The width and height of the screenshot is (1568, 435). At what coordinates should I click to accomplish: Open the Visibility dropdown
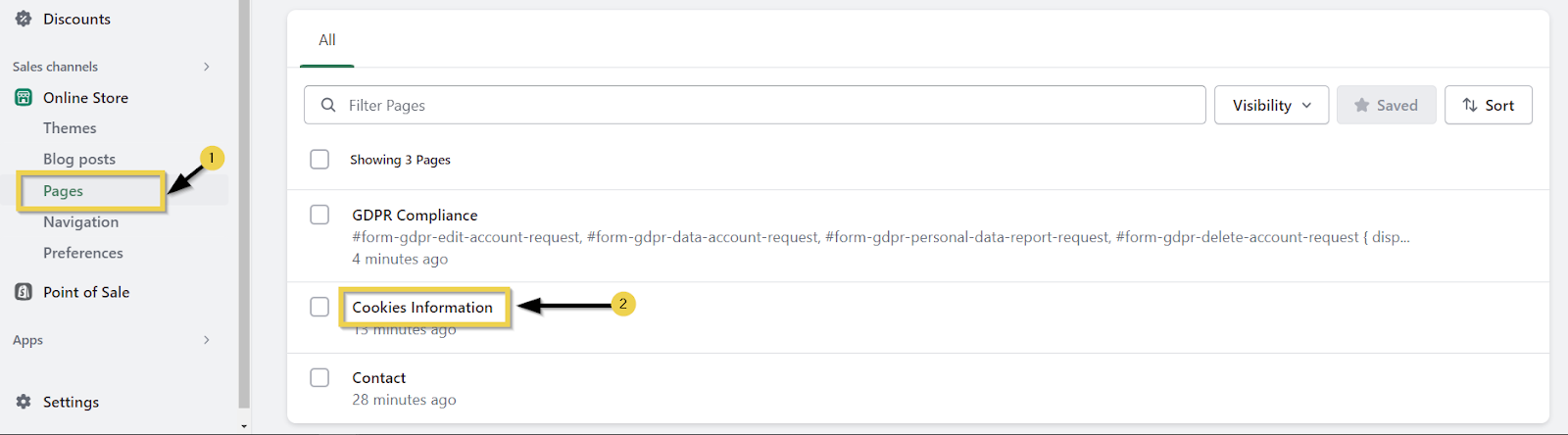1271,105
